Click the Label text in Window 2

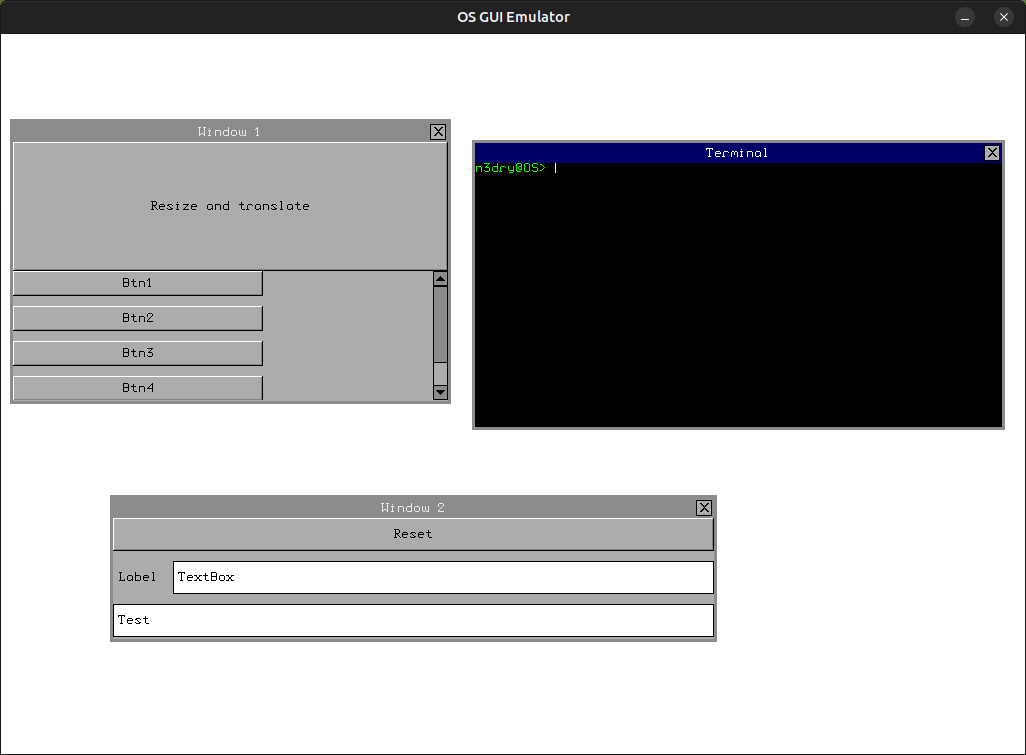pos(137,577)
